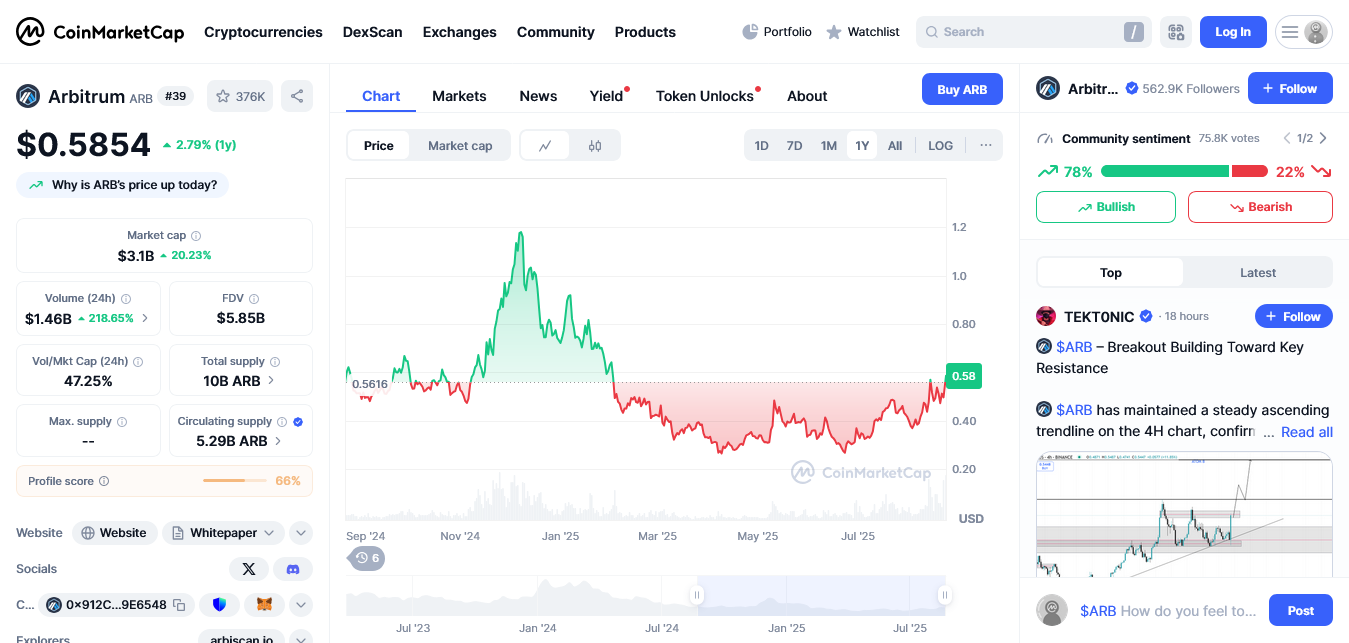Click the Buy ARB button
Viewport: 1349px width, 643px height.
pyautogui.click(x=962, y=89)
